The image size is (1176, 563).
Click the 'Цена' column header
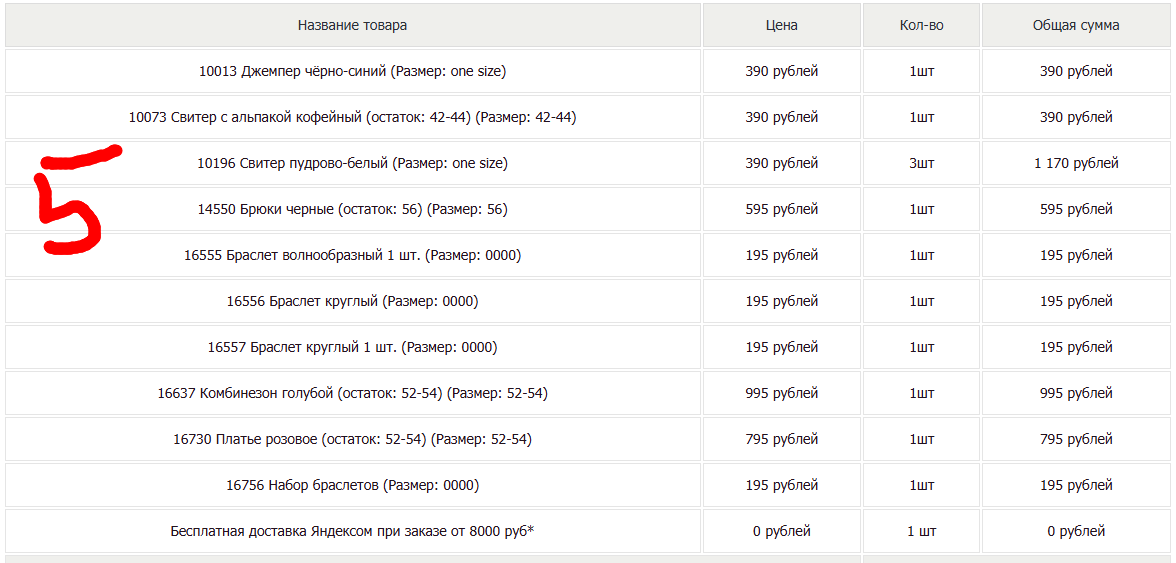[781, 25]
